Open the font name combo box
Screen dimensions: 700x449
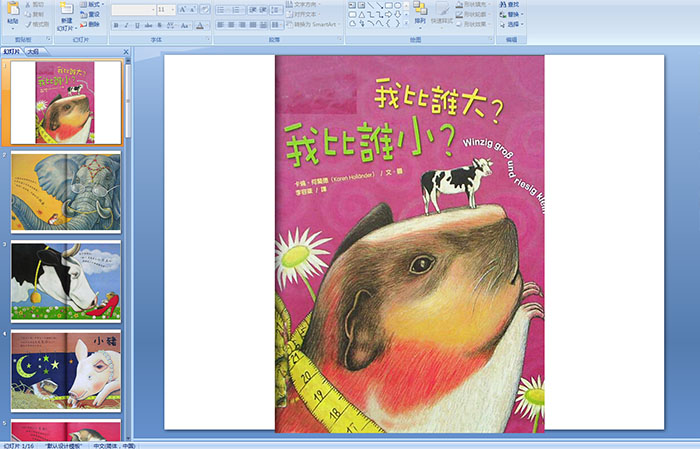click(x=133, y=10)
